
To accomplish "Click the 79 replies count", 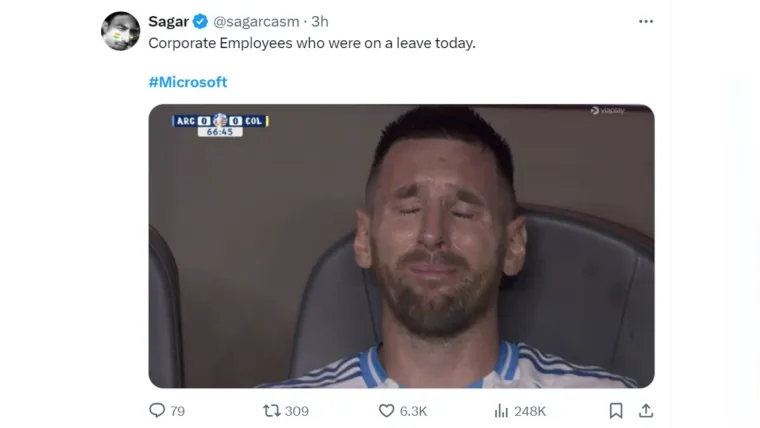I will point(178,410).
